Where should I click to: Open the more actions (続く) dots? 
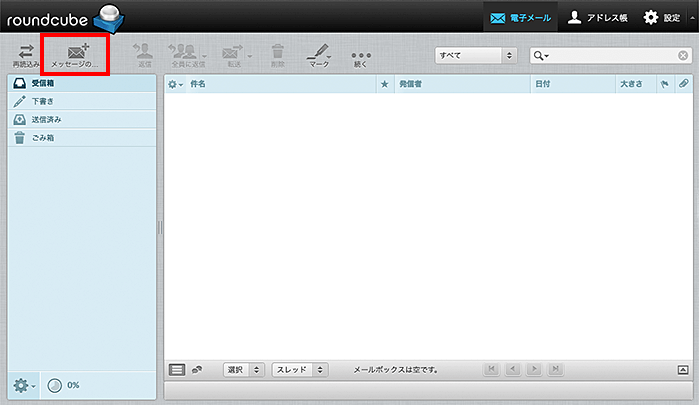pos(361,51)
